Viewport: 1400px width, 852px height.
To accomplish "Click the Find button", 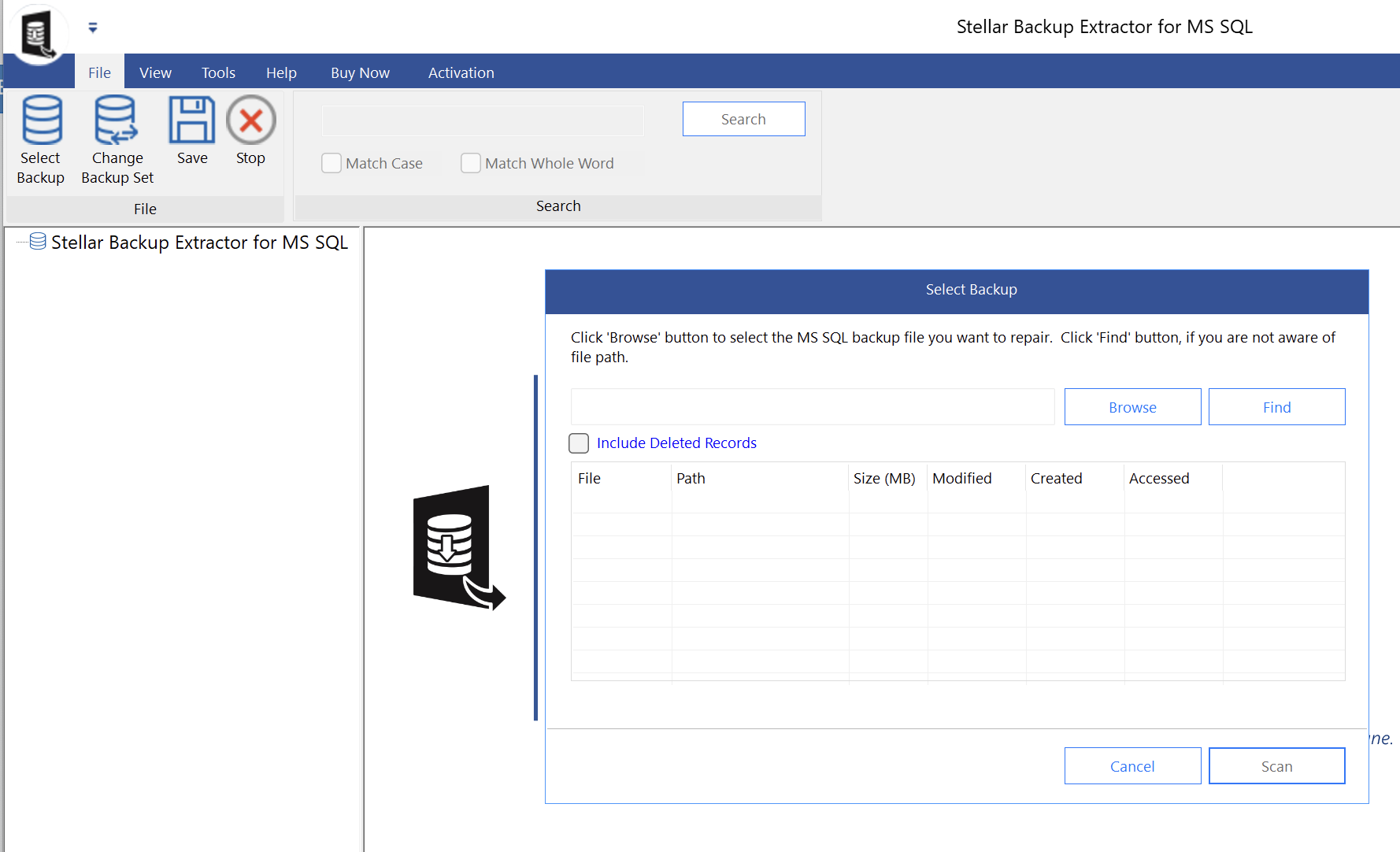I will tap(1276, 407).
